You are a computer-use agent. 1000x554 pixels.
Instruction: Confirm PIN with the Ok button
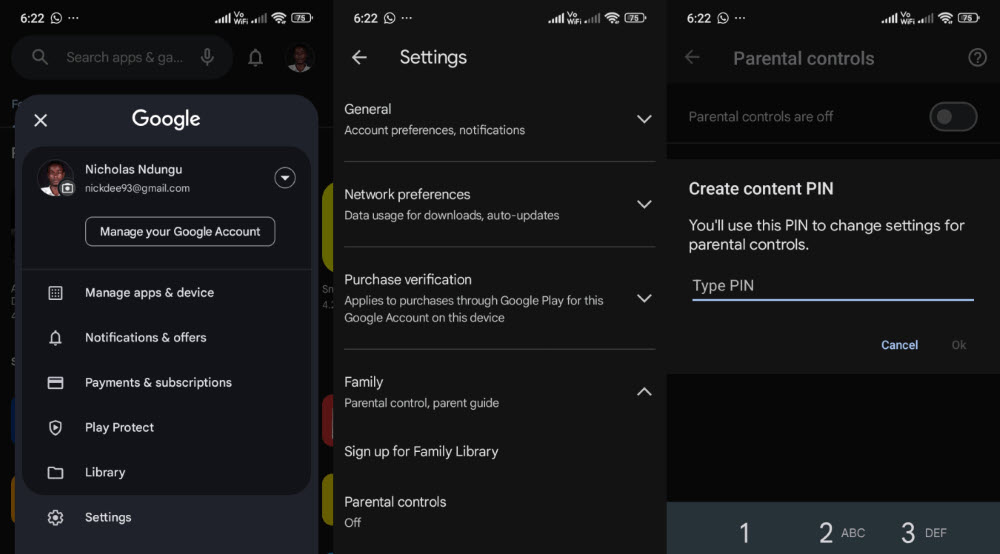(x=959, y=345)
